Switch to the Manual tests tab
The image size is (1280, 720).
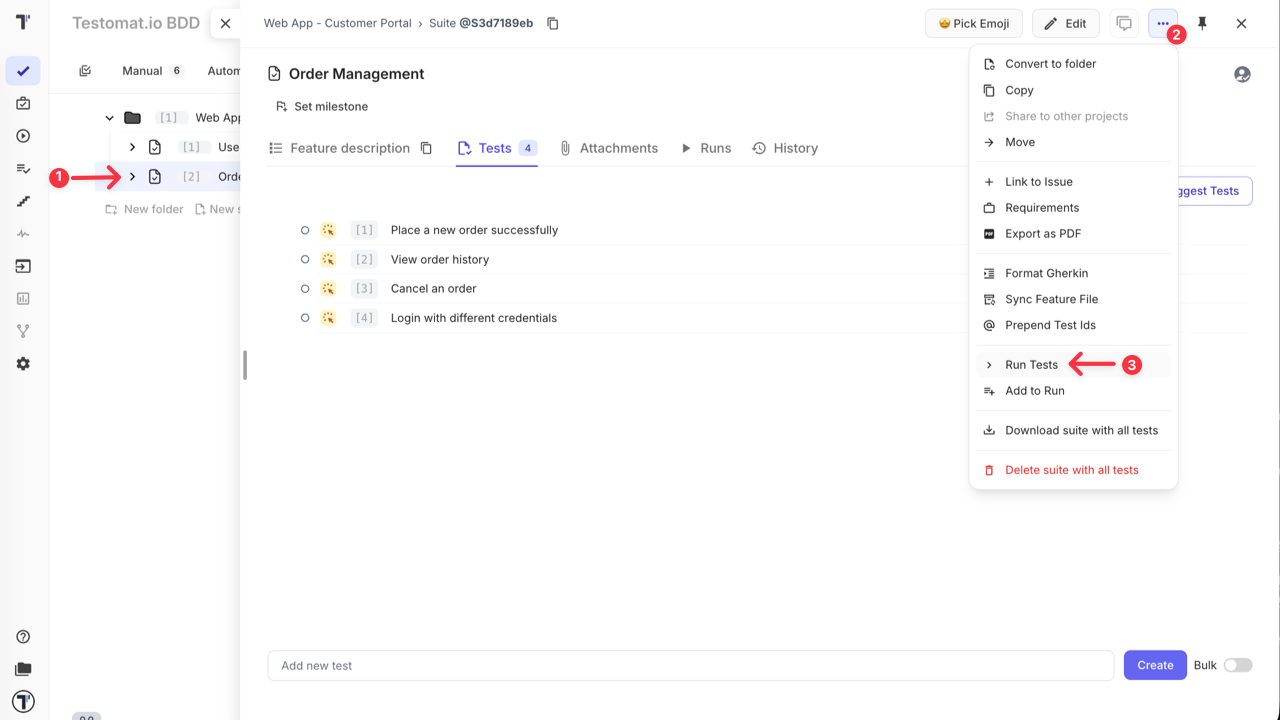coord(152,71)
